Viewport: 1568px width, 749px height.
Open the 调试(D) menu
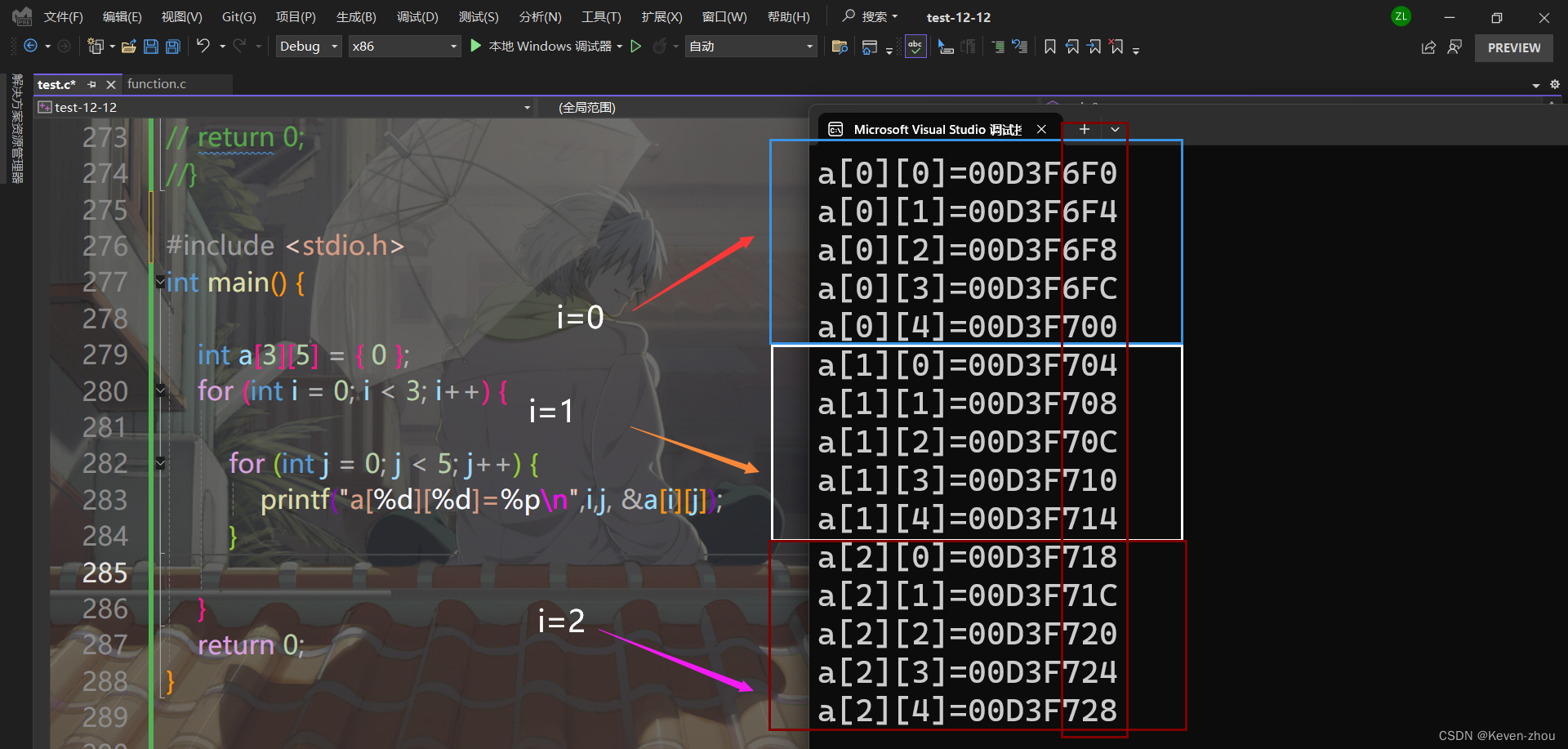[417, 16]
